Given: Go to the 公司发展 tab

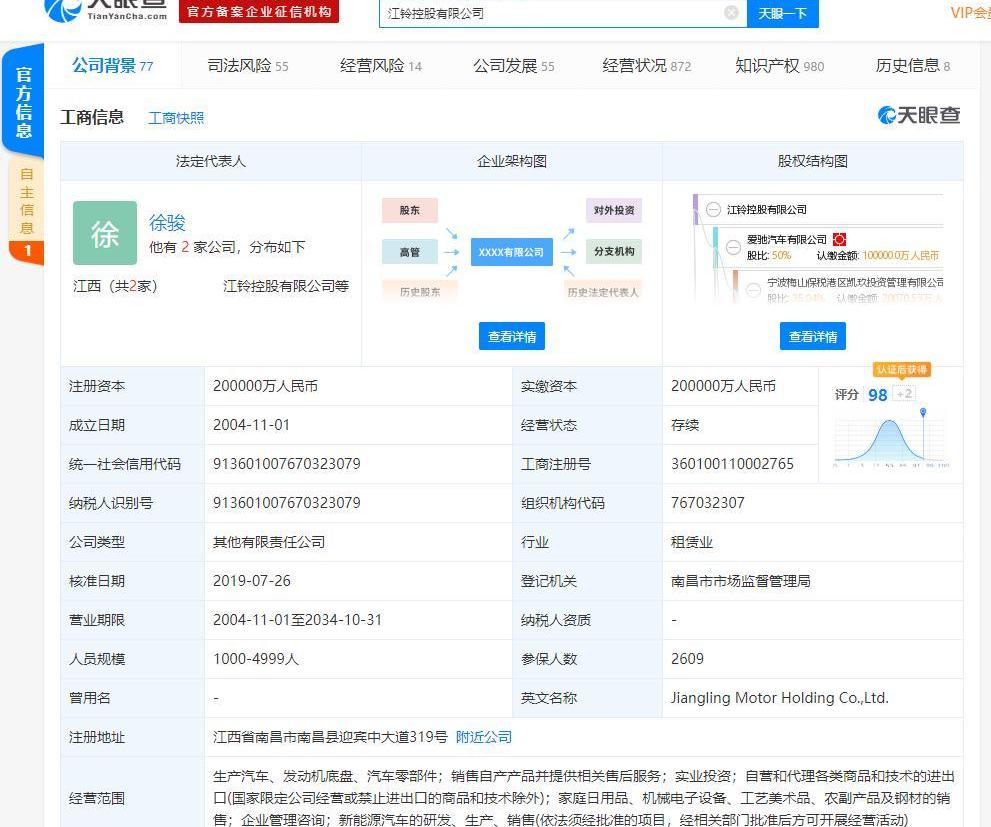Looking at the screenshot, I should point(514,65).
